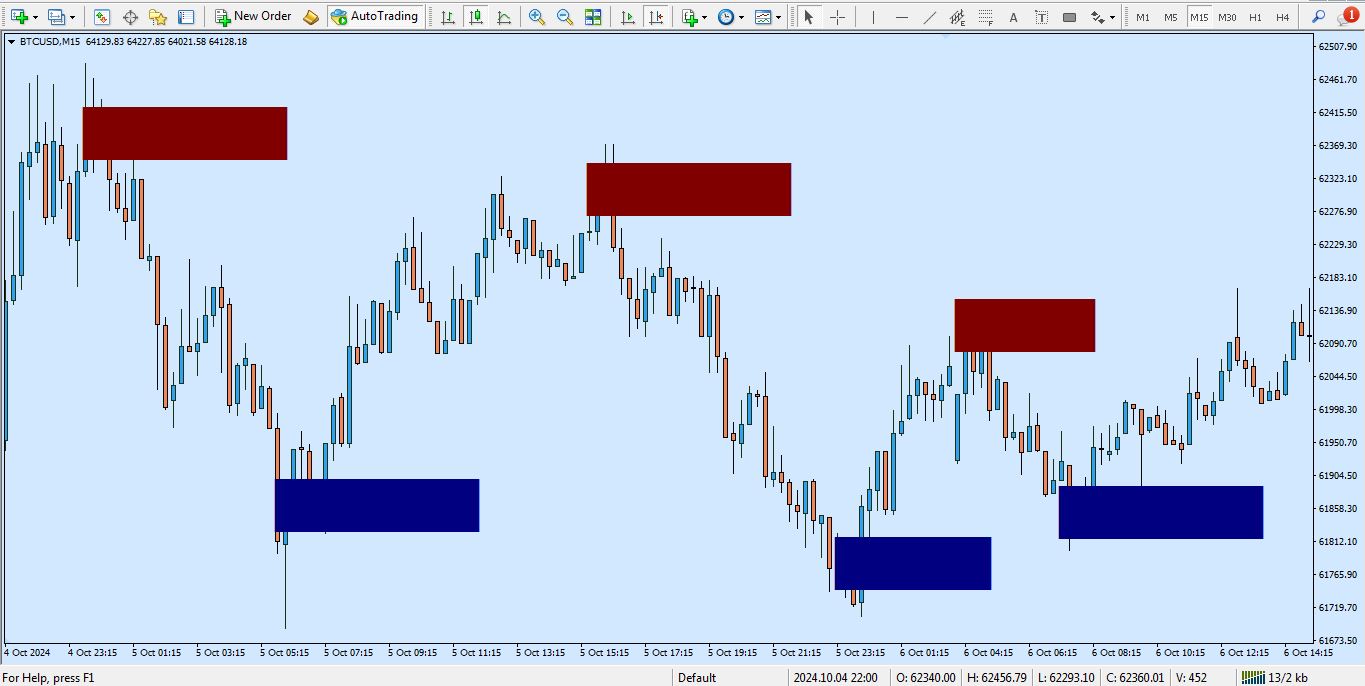1365x686 pixels.
Task: Switch chart to line chart style
Action: pyautogui.click(x=504, y=17)
